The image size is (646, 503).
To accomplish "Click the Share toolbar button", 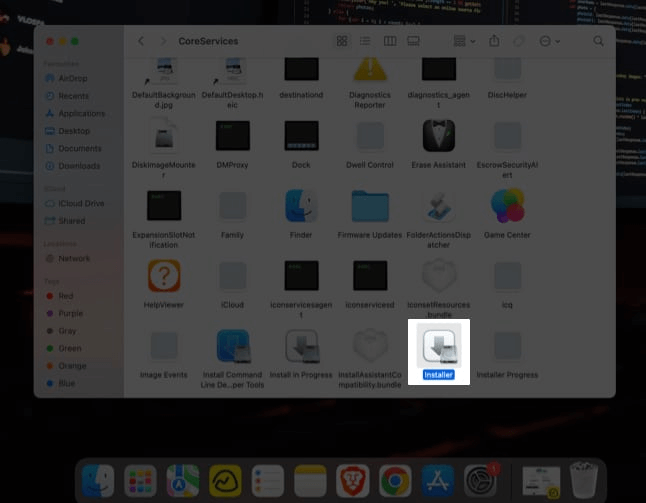I will click(x=494, y=40).
